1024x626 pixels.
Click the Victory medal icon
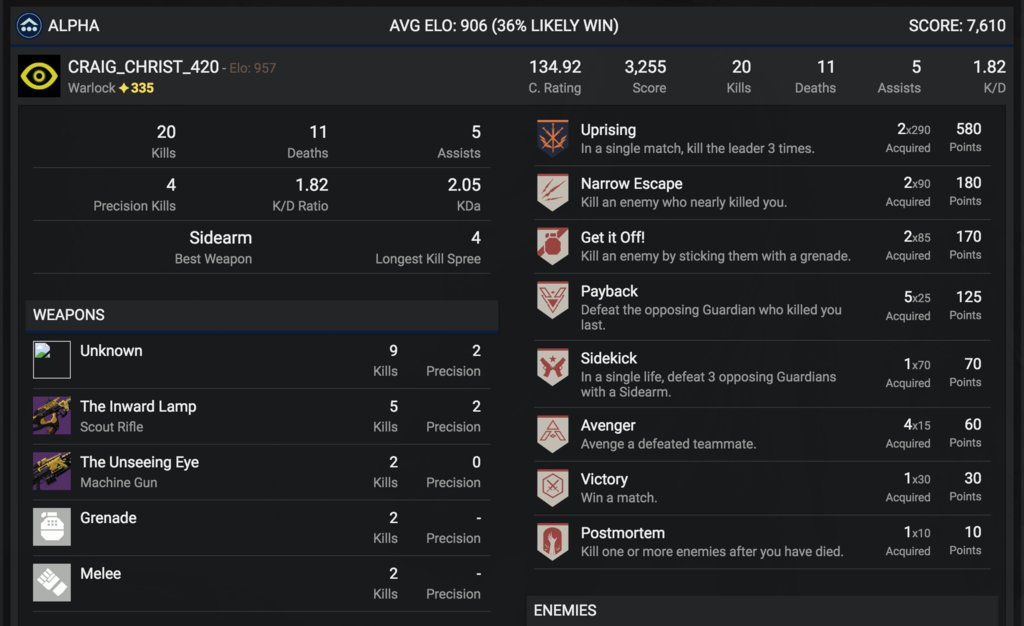(552, 488)
